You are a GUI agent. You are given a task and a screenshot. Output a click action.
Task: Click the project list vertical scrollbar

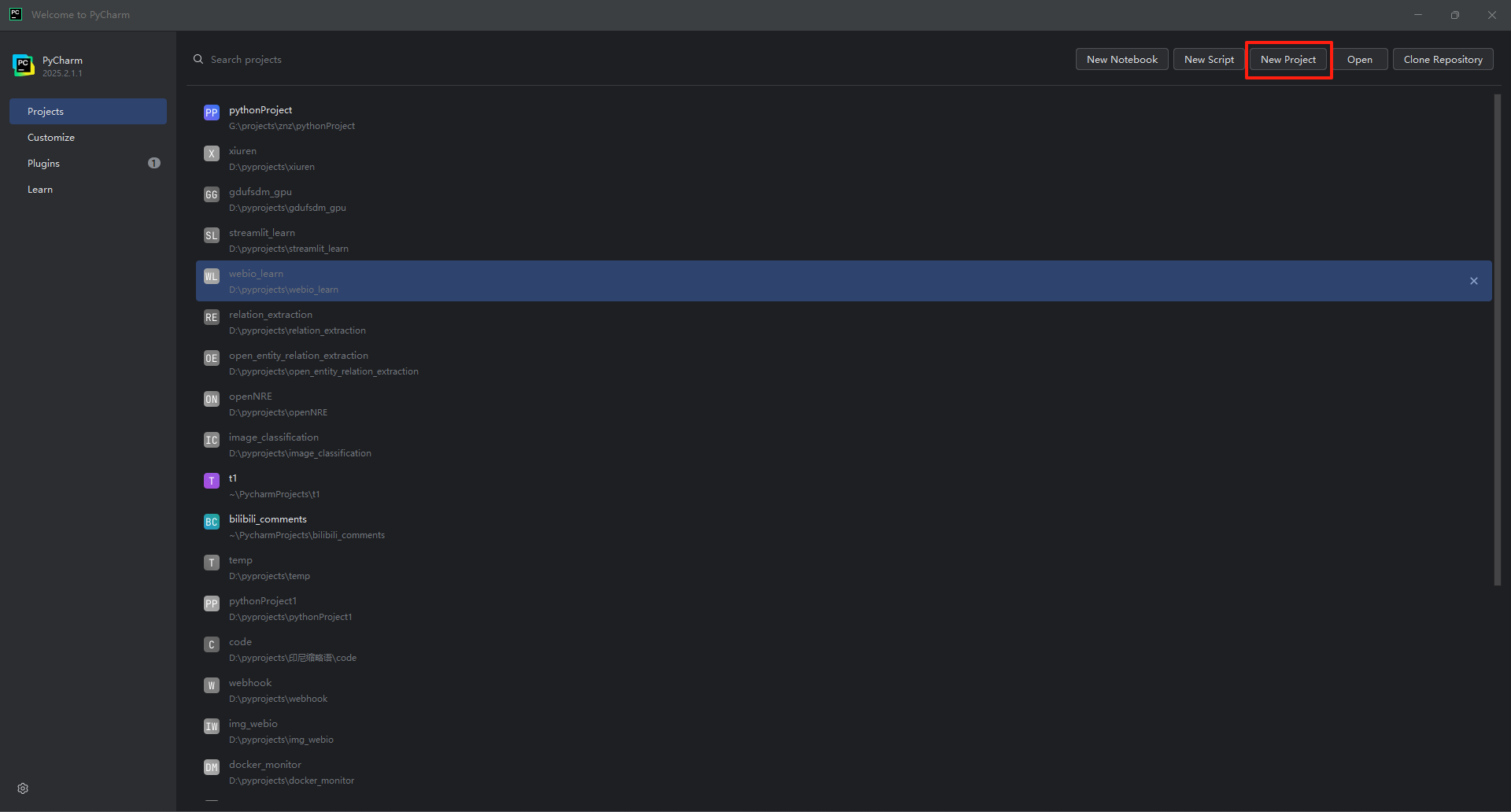click(x=1498, y=340)
